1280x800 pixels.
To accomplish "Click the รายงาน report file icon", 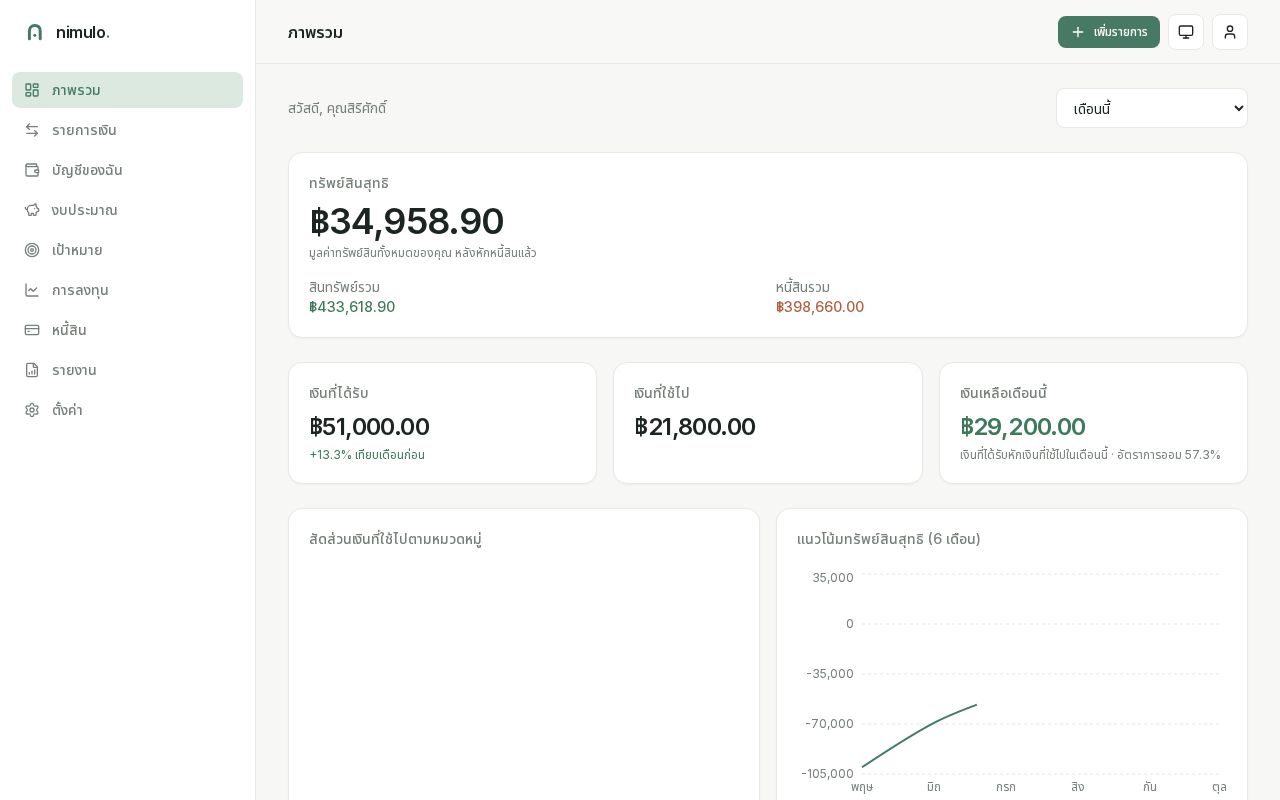I will [x=32, y=370].
